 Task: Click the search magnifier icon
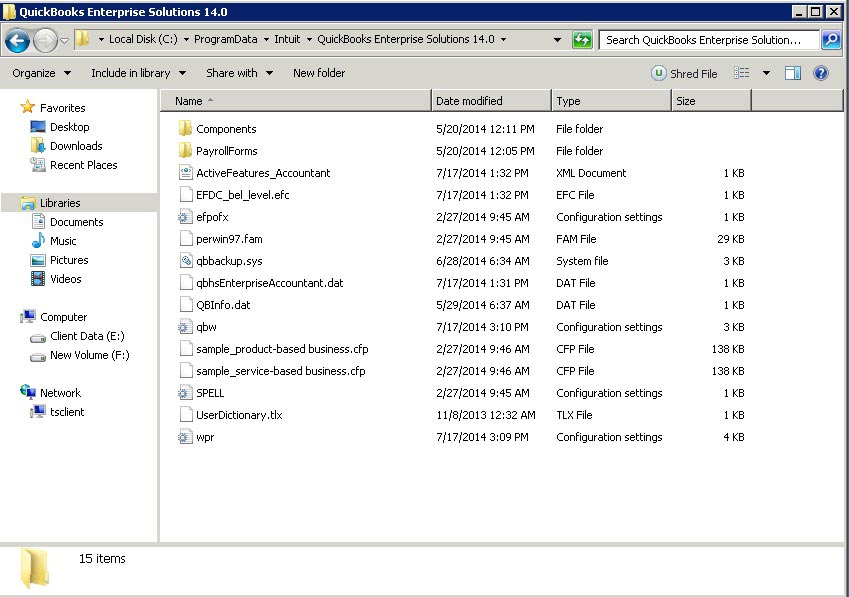tap(830, 40)
